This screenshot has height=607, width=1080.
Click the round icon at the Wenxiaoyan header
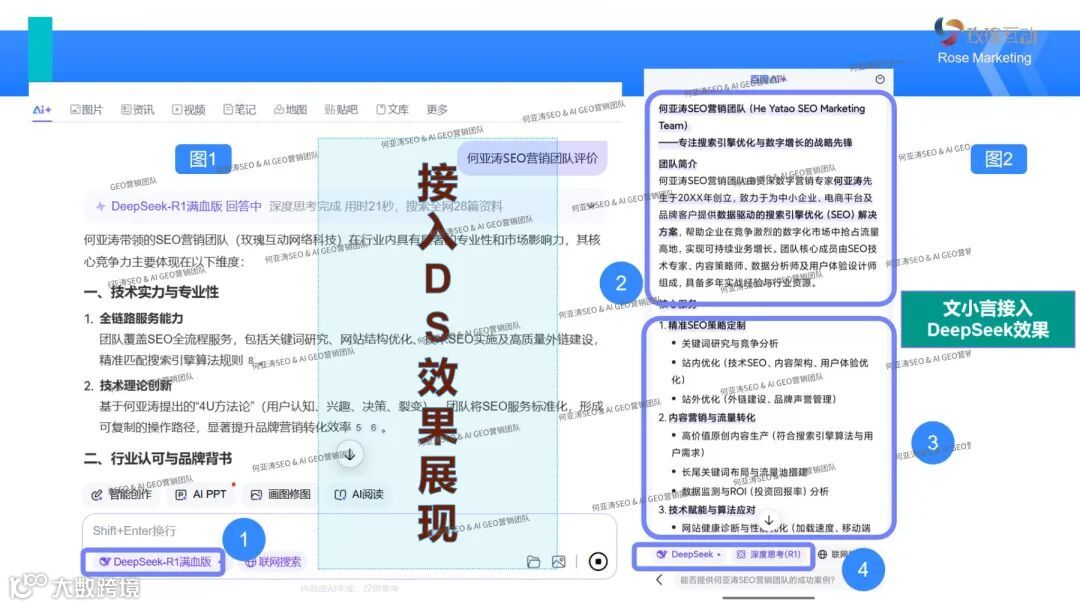coord(880,79)
